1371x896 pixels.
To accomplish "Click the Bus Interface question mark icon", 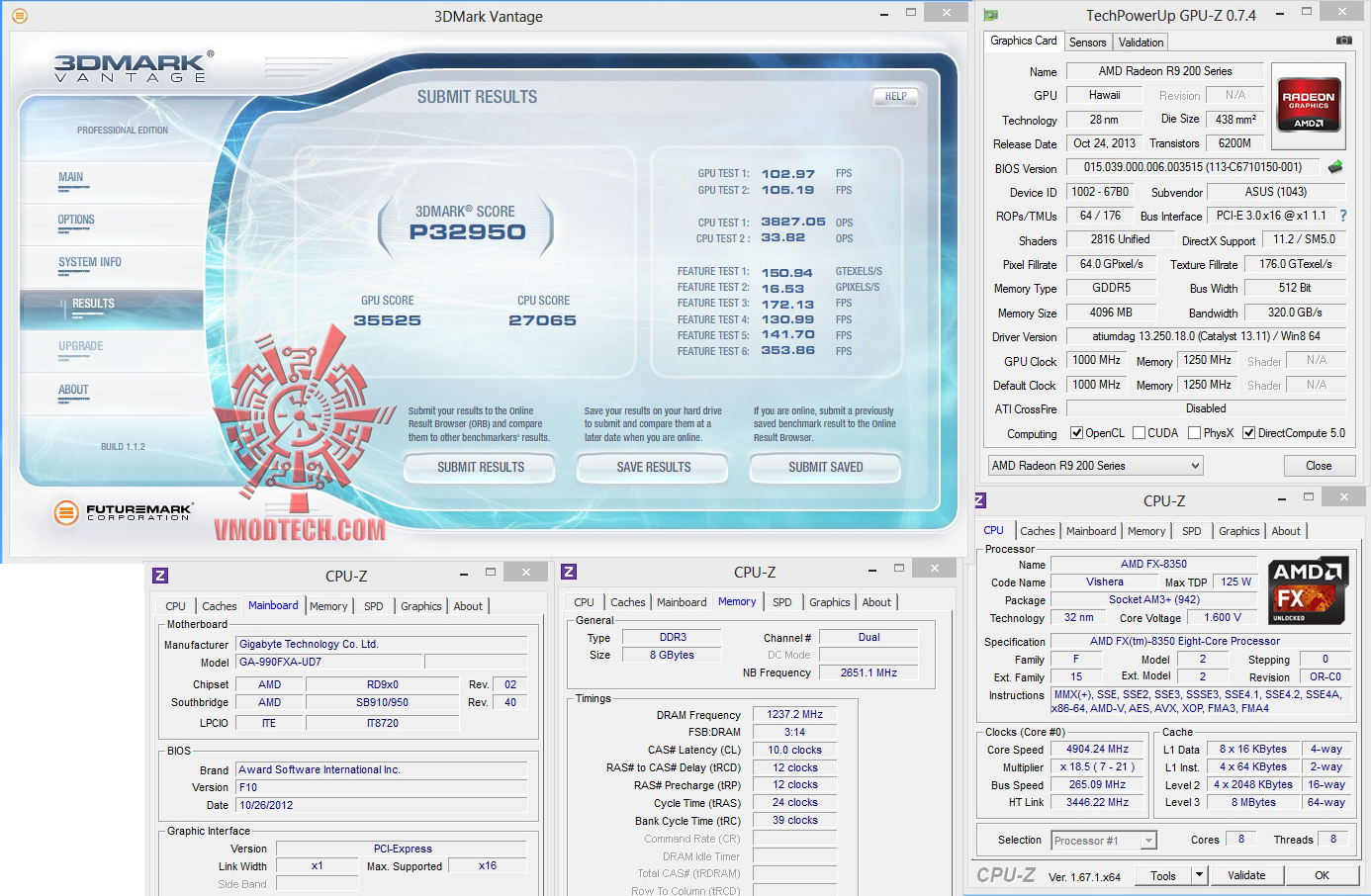I will (1342, 216).
